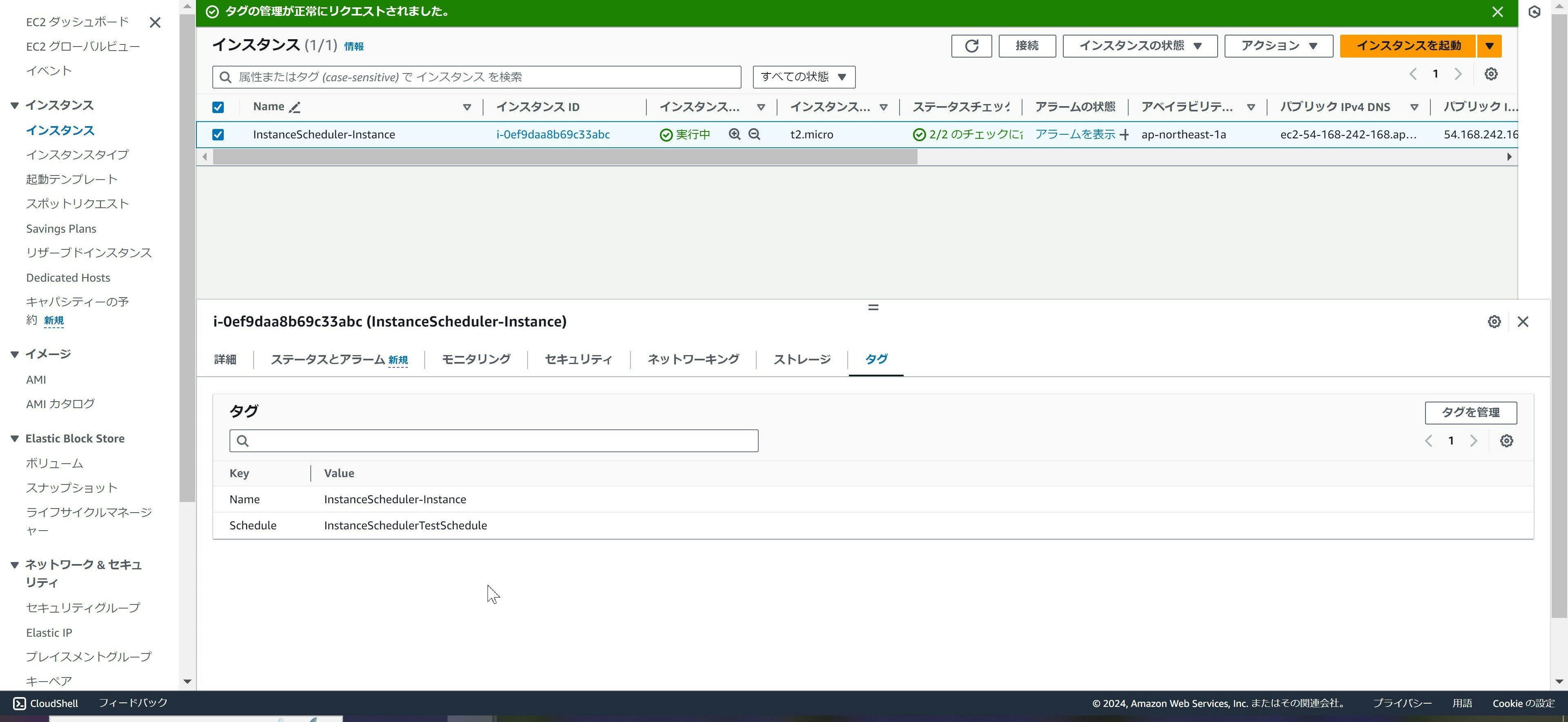The width and height of the screenshot is (1568, 722).
Task: Click the zoom-out magnifier next to 実行中
Action: [x=754, y=134]
